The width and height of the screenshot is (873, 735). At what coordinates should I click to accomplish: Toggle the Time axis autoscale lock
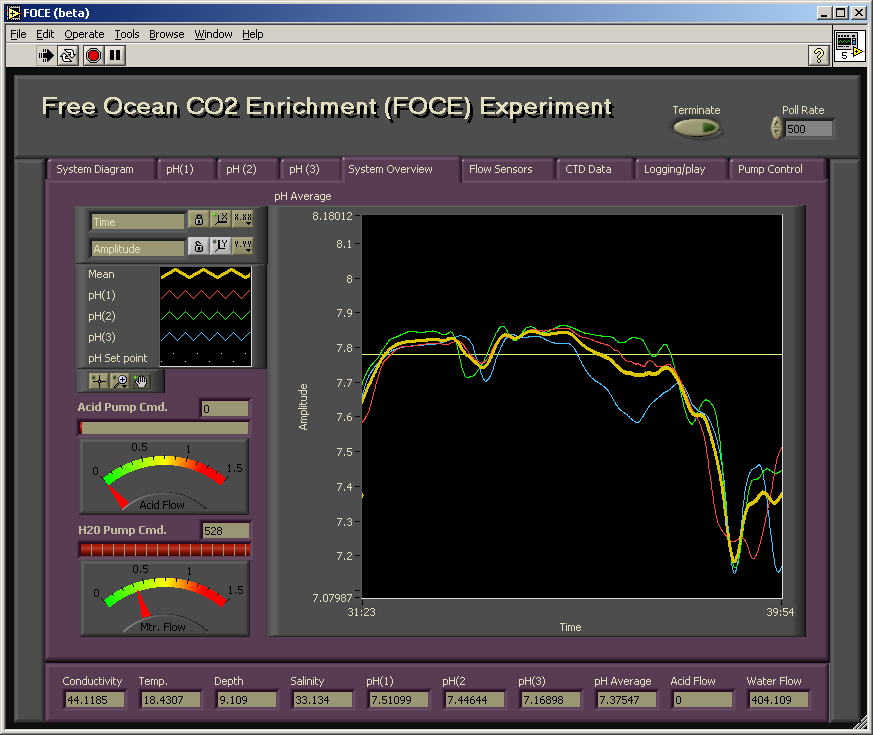point(199,219)
